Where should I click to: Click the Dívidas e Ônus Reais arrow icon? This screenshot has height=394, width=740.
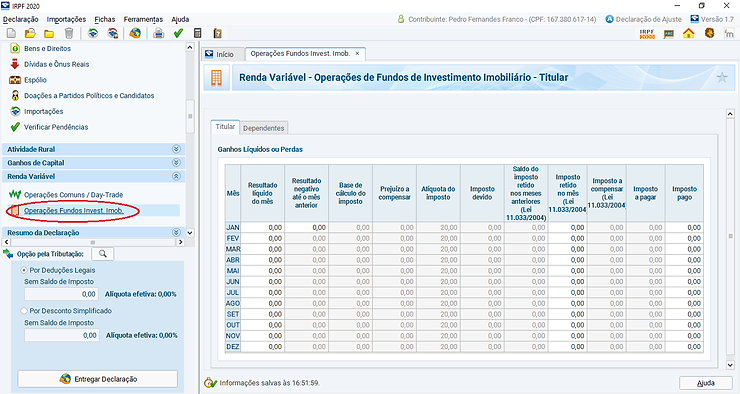15,64
